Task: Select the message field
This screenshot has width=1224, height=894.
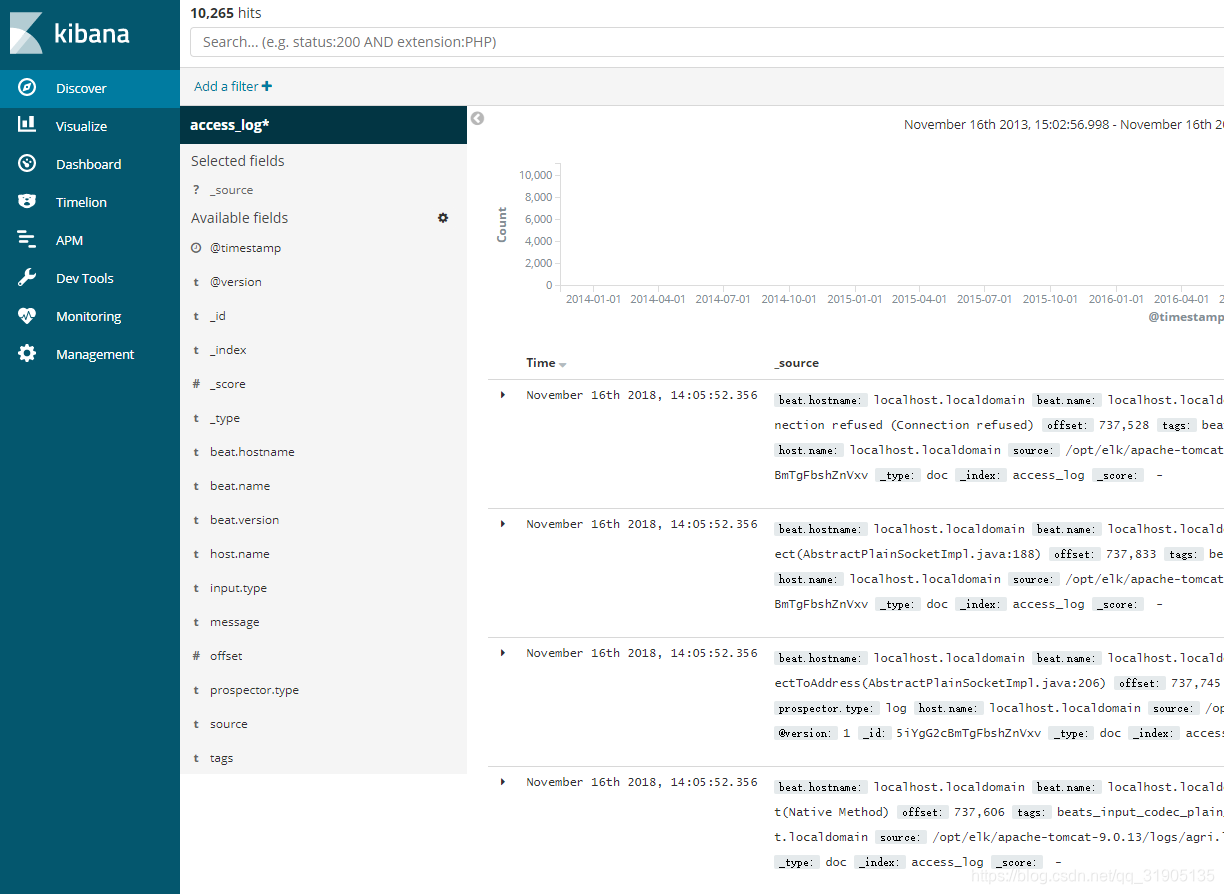Action: [234, 621]
